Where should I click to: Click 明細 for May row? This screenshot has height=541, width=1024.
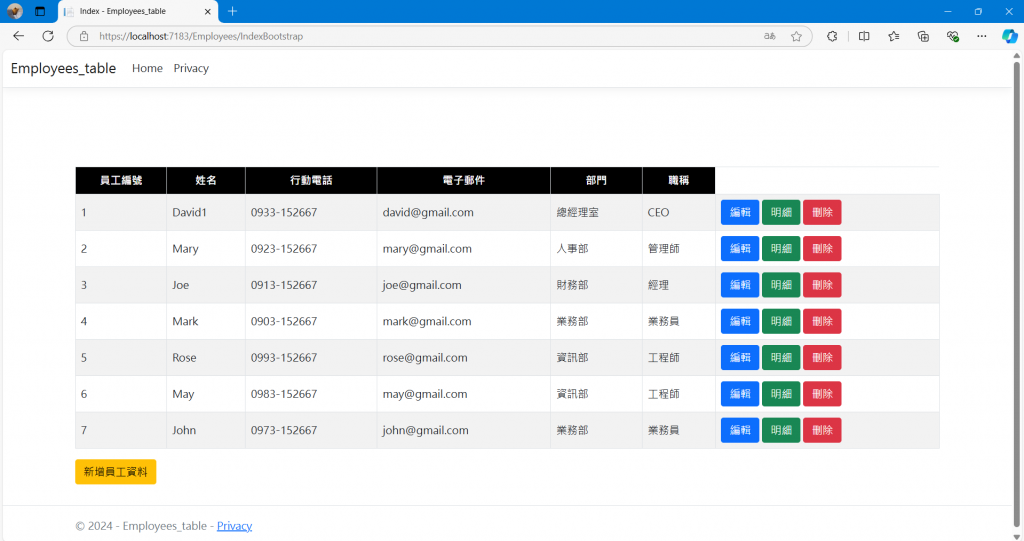click(x=781, y=394)
